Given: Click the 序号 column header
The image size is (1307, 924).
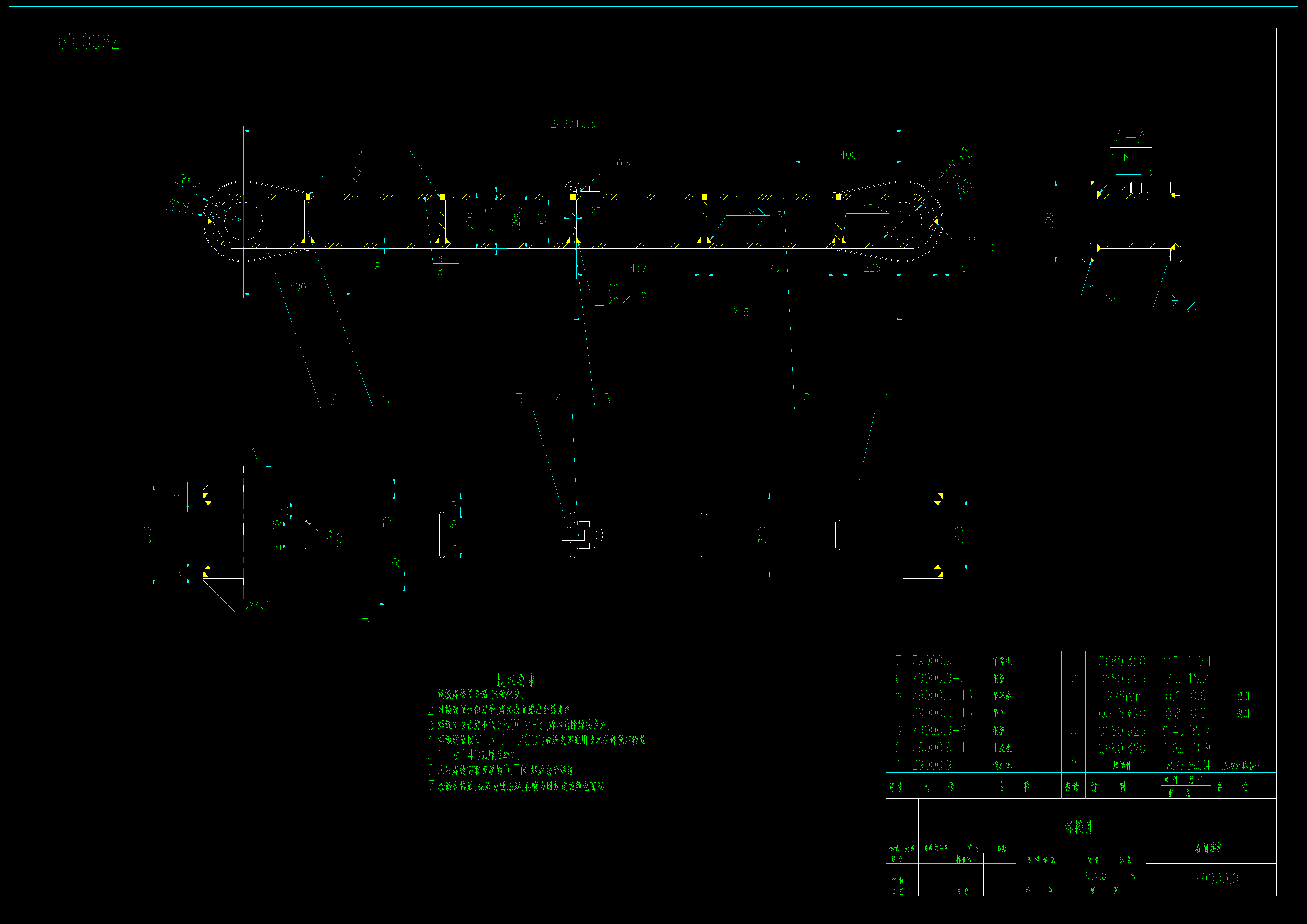Looking at the screenshot, I should point(895,787).
